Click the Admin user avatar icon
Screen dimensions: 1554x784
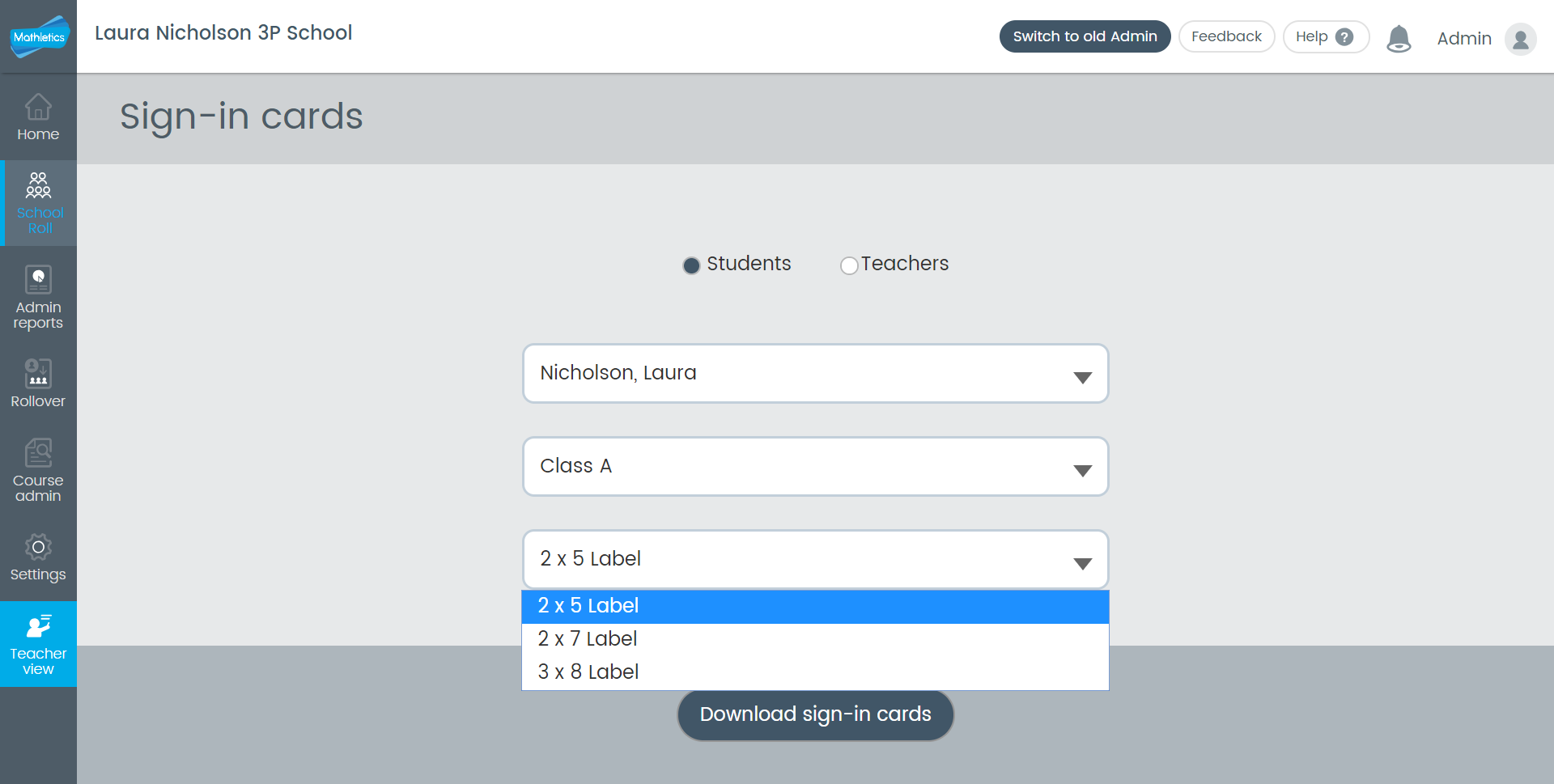coord(1520,38)
